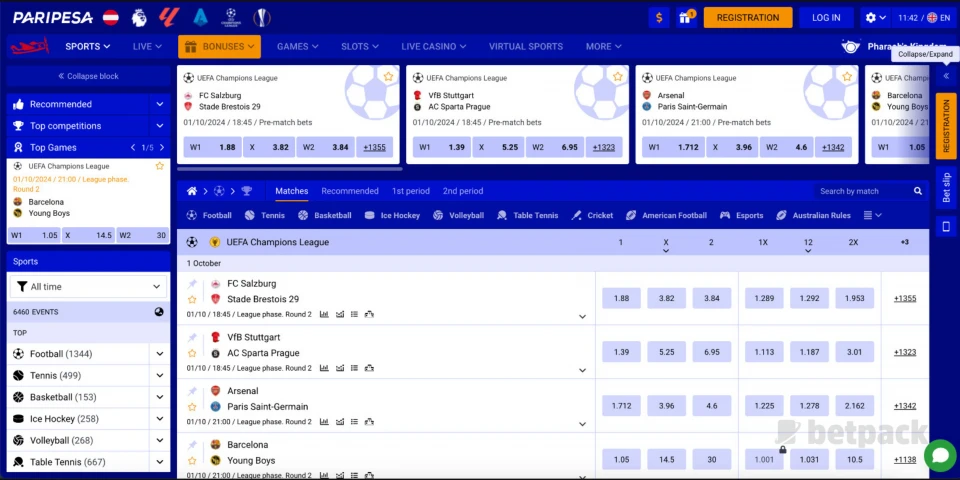Expand the Football sports category
Image resolution: width=960 pixels, height=480 pixels.
point(159,354)
